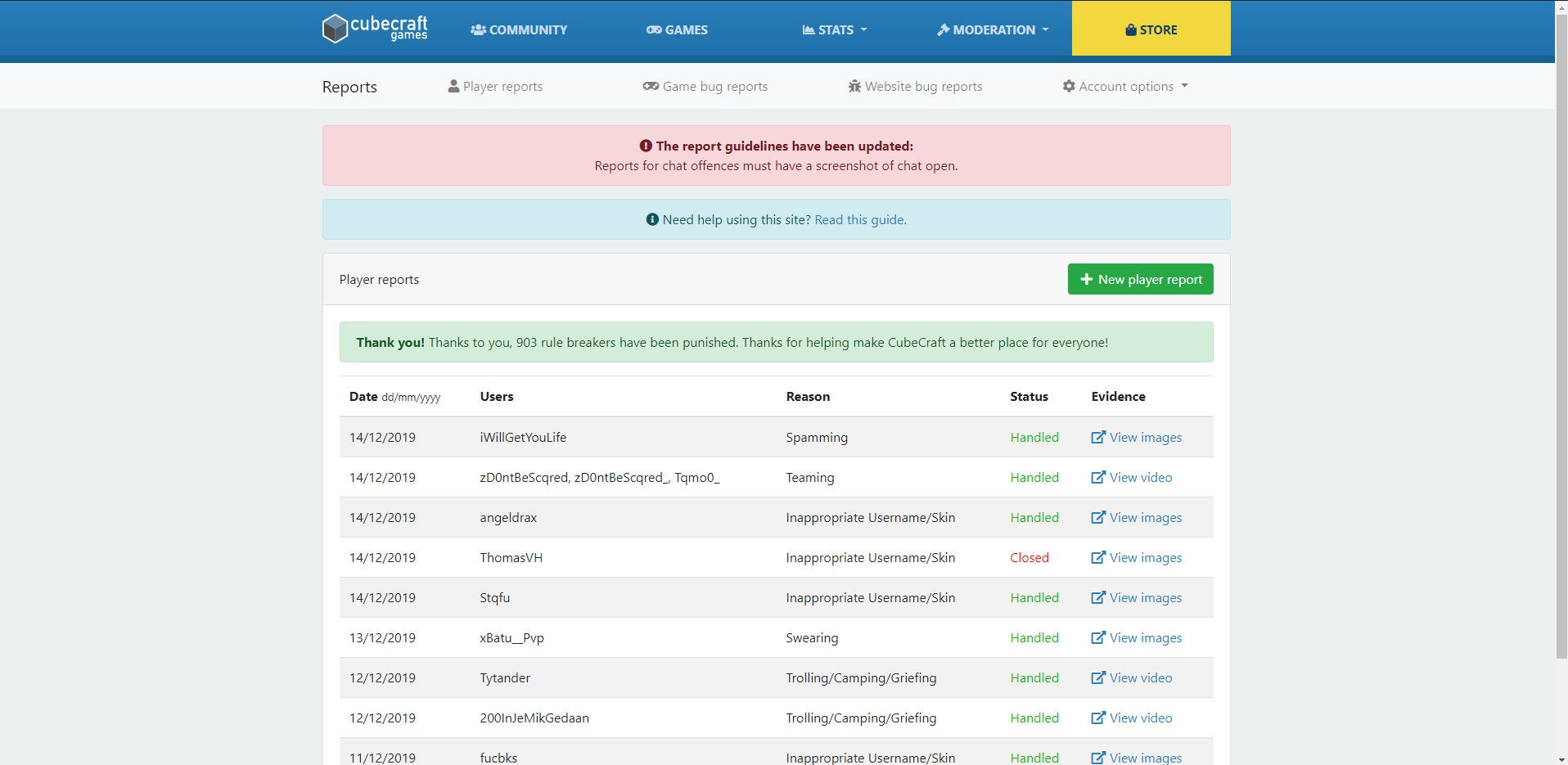1568x765 pixels.
Task: Click the plus icon on New player report
Action: pos(1087,279)
